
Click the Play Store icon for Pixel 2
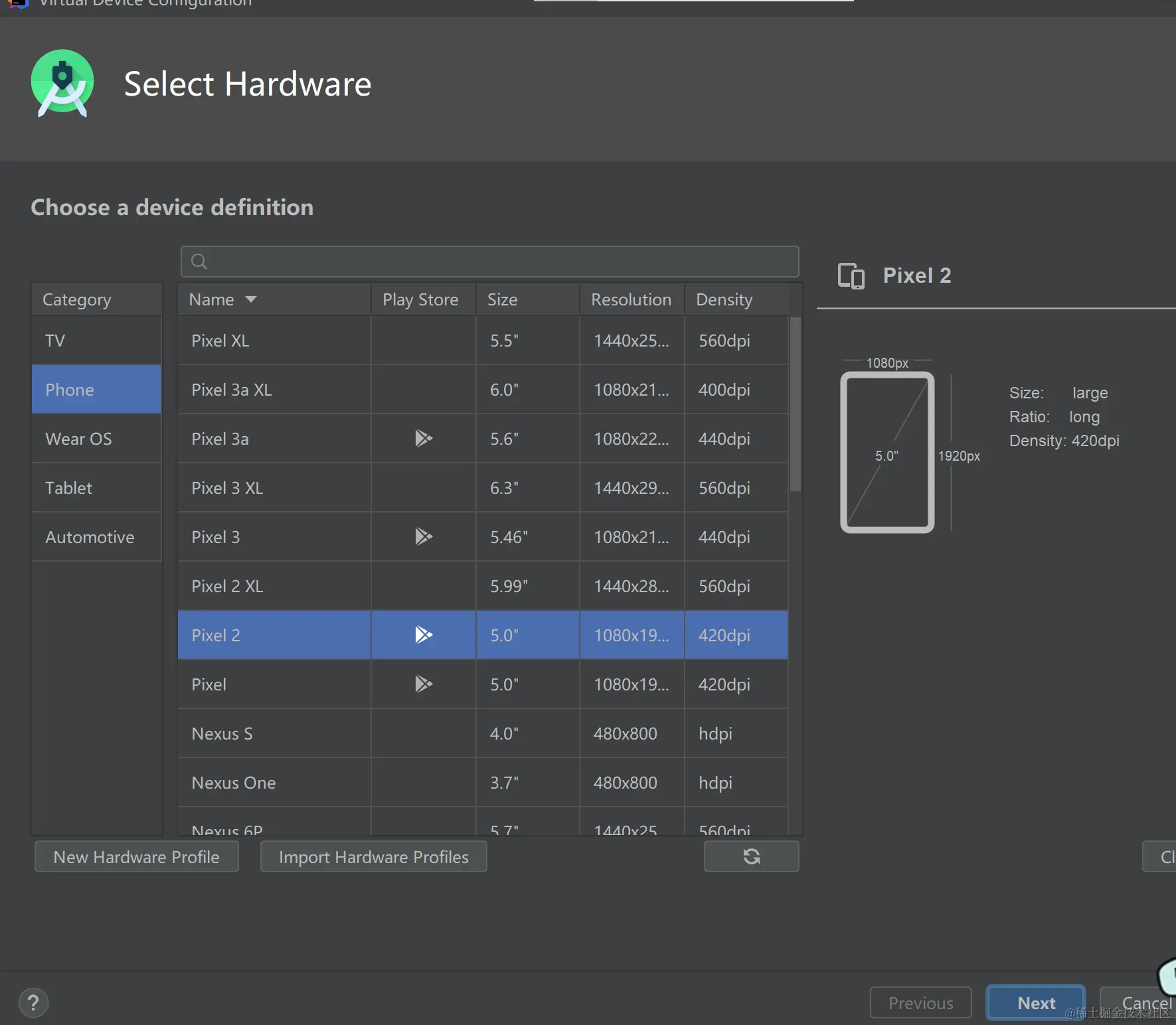424,635
